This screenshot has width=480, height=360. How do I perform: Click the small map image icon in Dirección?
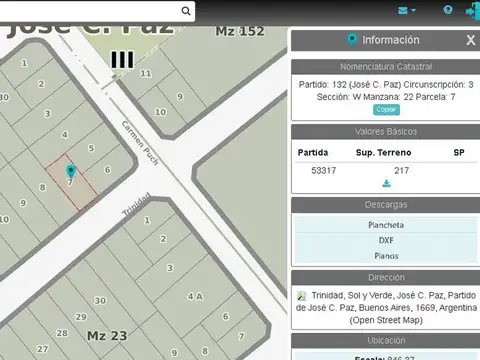click(x=301, y=296)
